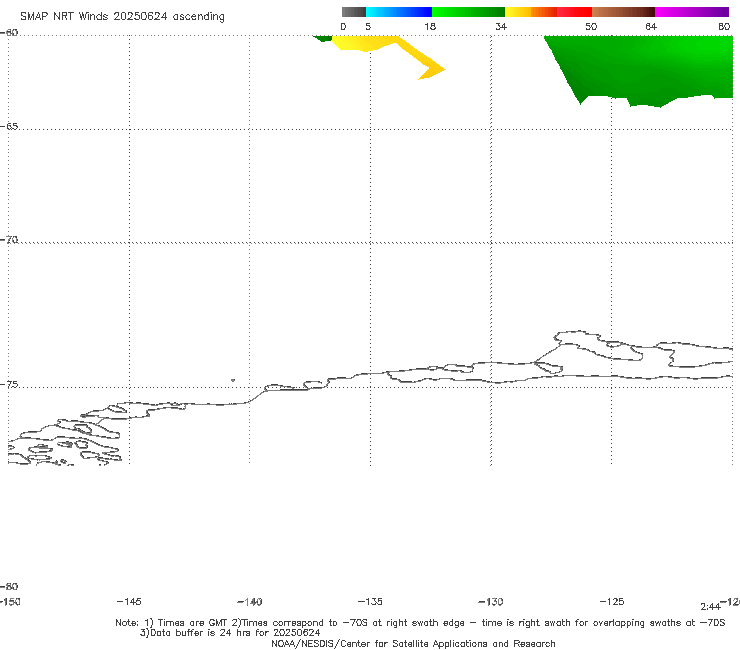Image resolution: width=740 pixels, height=650 pixels.
Task: Click the NOAA/NESDIS Center for Satellite Applications credit
Action: pyautogui.click(x=413, y=643)
